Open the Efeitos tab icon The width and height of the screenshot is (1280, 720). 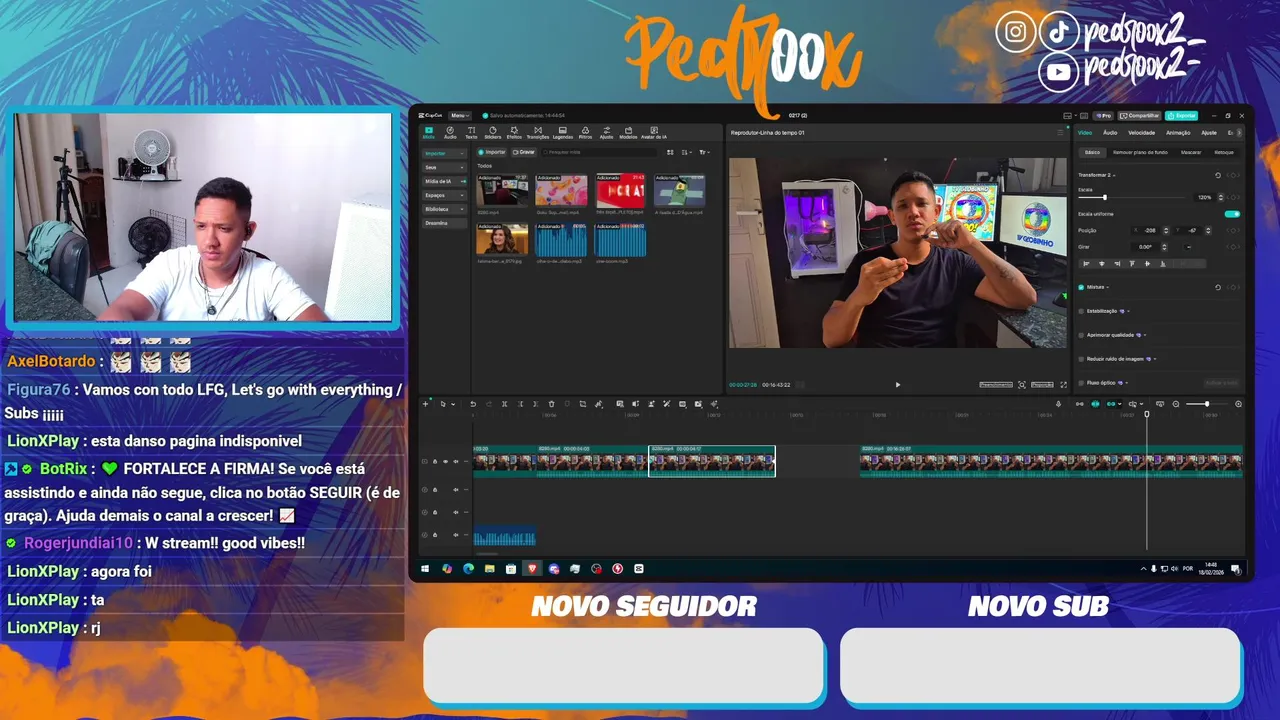[514, 132]
